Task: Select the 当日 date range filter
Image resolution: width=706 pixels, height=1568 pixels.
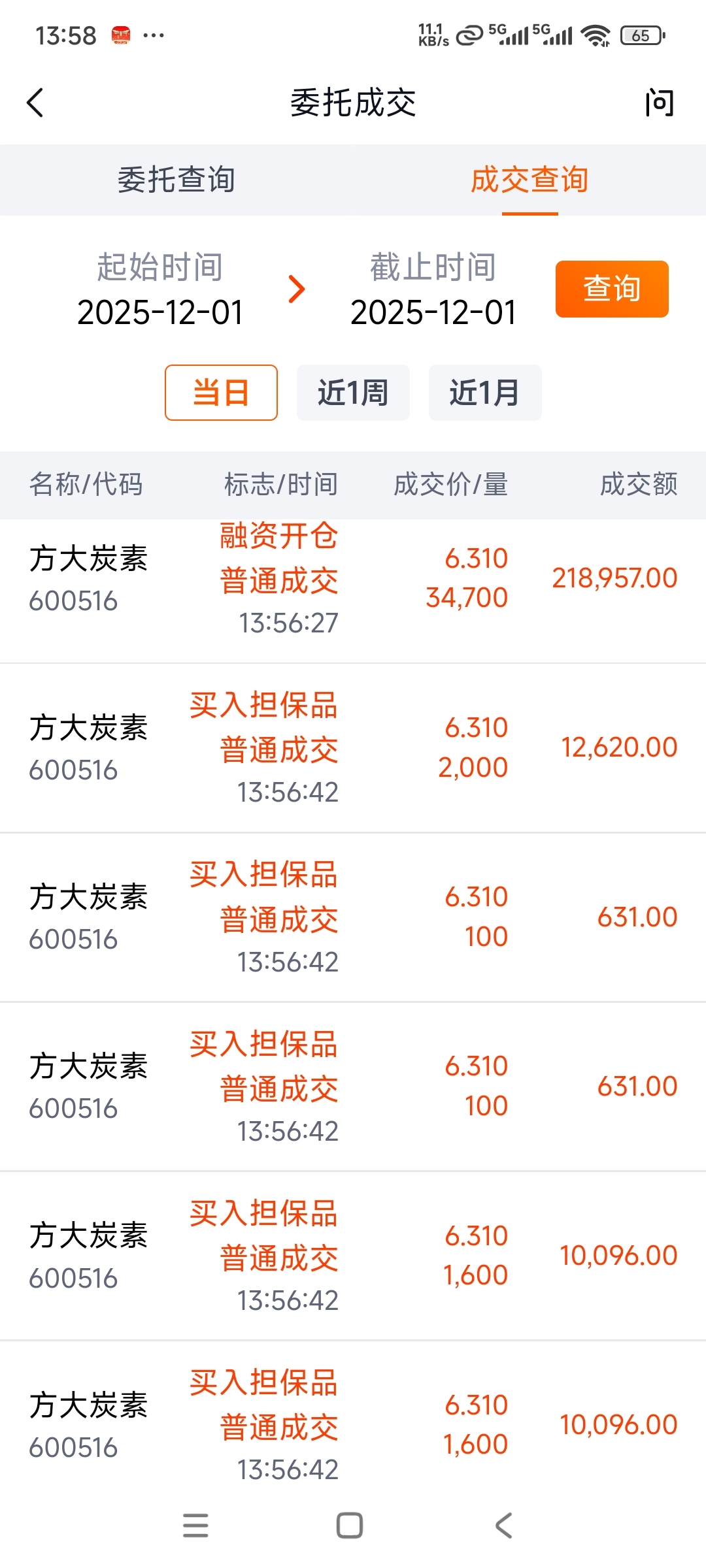Action: tap(221, 393)
